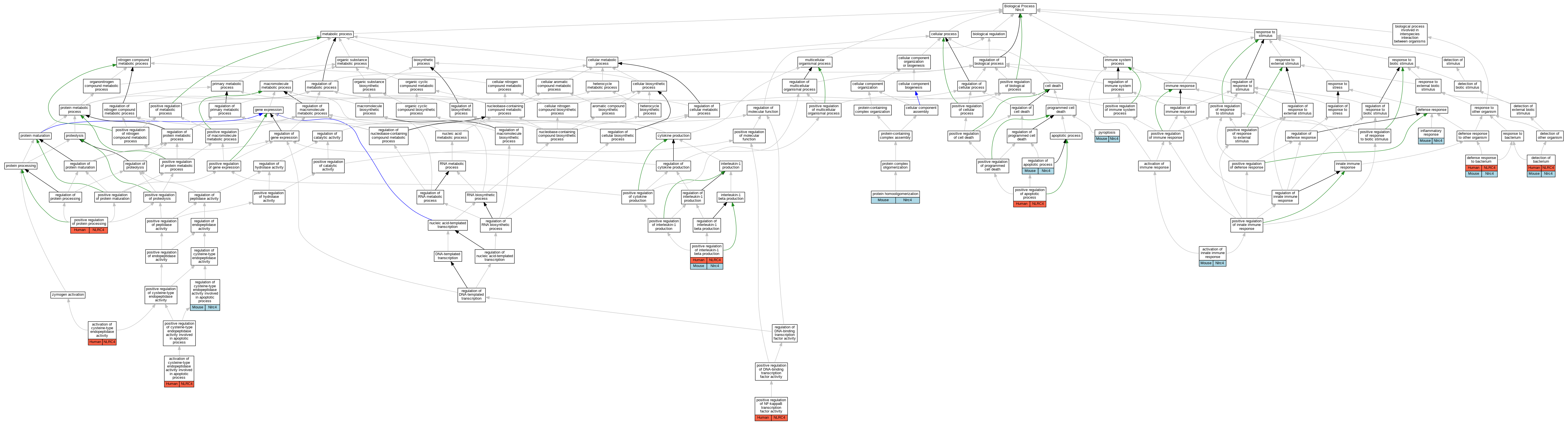Screen dimensions: 1568x424
Task: Click the 'innate immune response' node
Action: click(x=1348, y=165)
